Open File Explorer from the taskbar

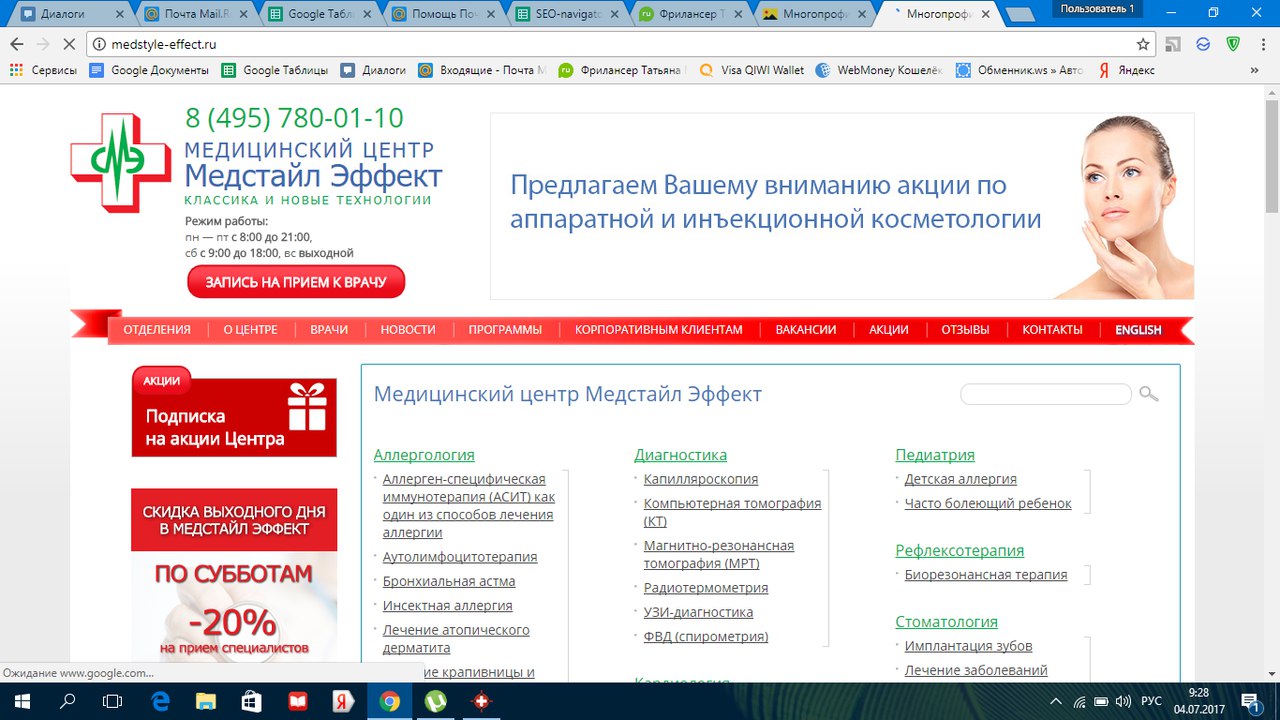coord(206,701)
